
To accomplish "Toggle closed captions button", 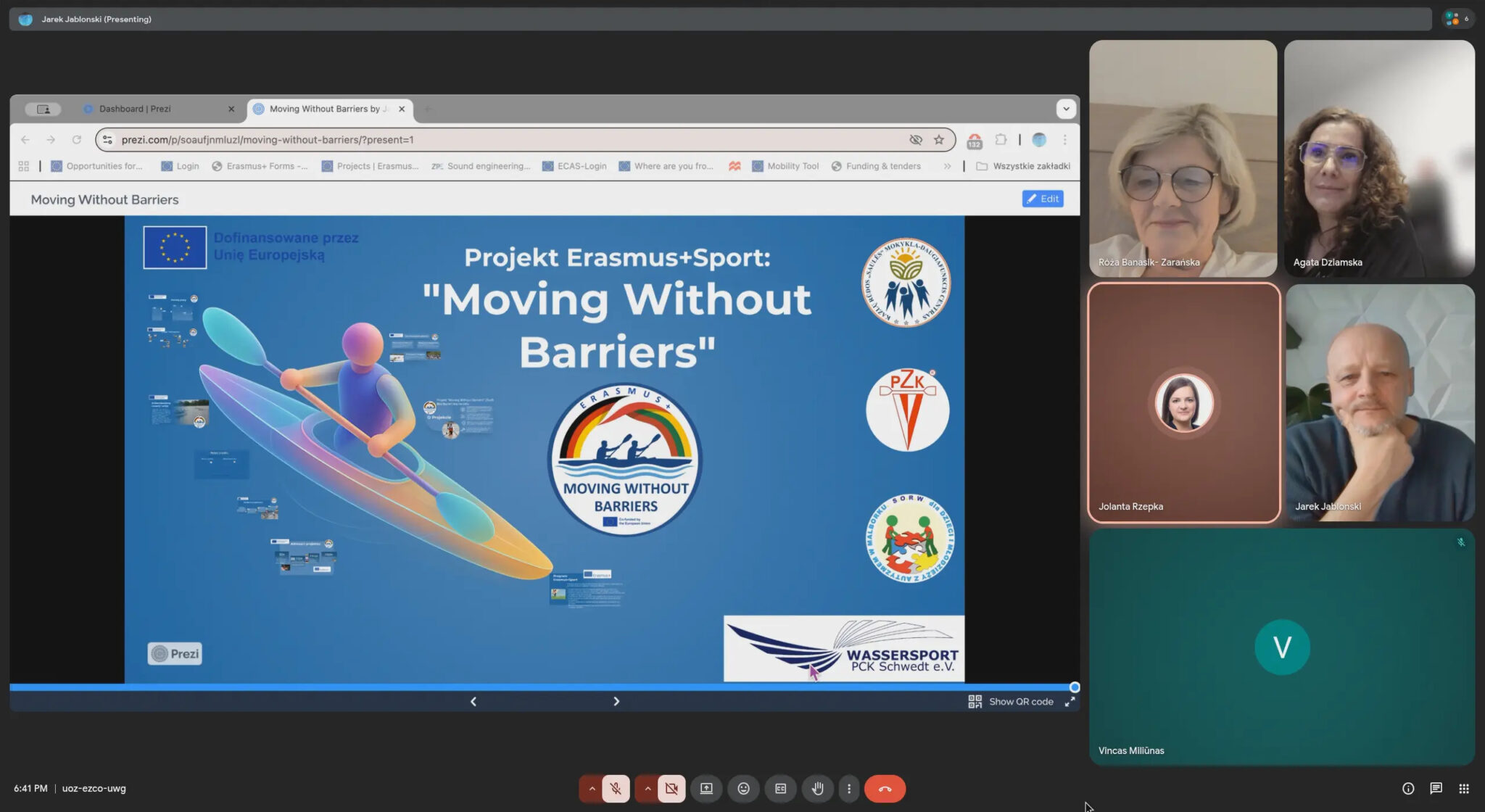I will pos(780,789).
